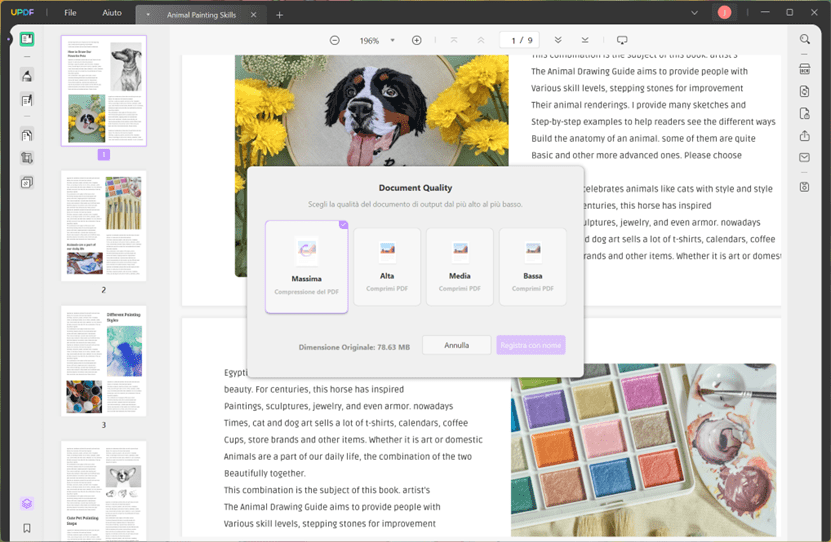Open the OCR recognition tool
Screen dimensions: 831x542
tap(805, 69)
